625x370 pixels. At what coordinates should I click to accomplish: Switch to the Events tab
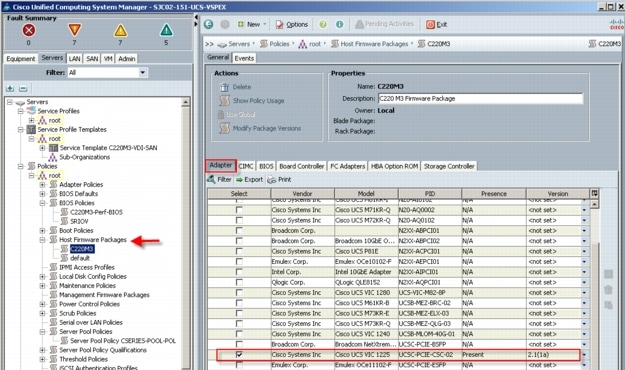pyautogui.click(x=244, y=58)
